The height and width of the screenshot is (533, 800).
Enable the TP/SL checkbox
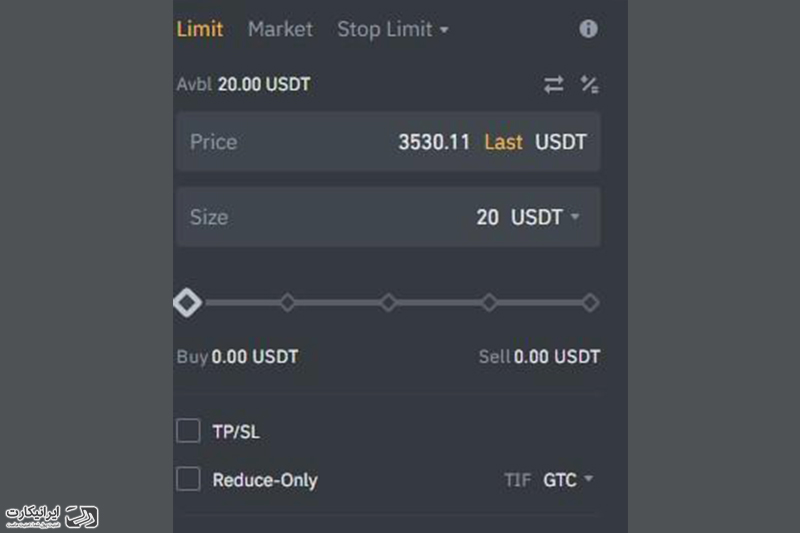[188, 430]
